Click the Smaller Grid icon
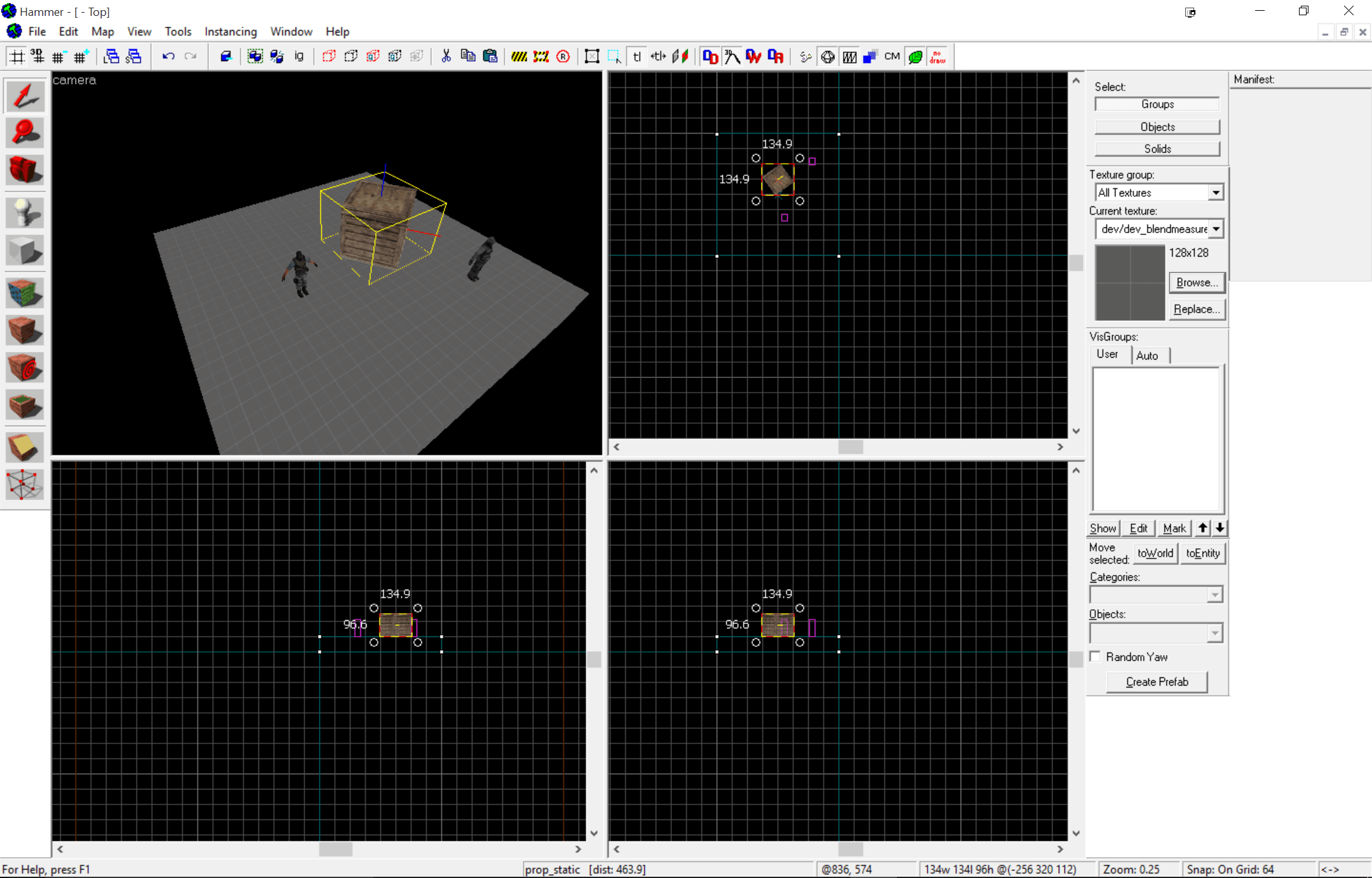This screenshot has width=1372, height=878. tap(58, 57)
